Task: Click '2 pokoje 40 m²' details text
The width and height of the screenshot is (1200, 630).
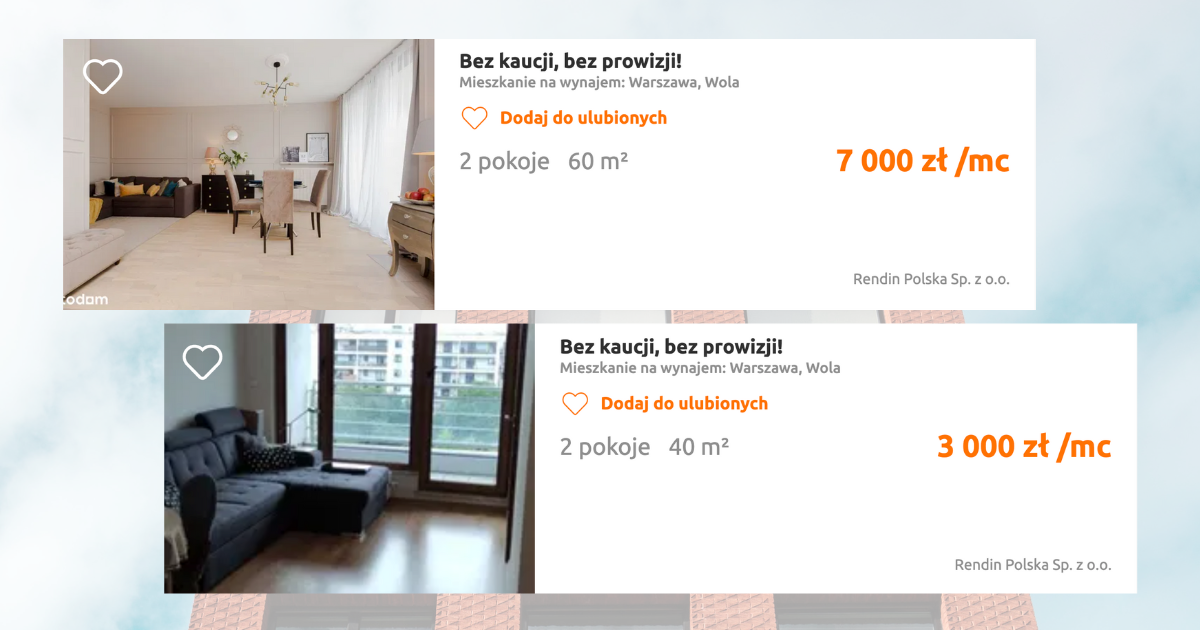Action: 644,447
